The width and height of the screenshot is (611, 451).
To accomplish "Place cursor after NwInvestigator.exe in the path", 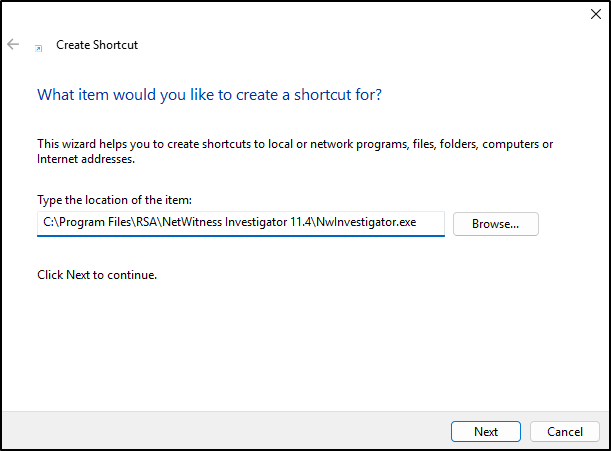I will (417, 222).
